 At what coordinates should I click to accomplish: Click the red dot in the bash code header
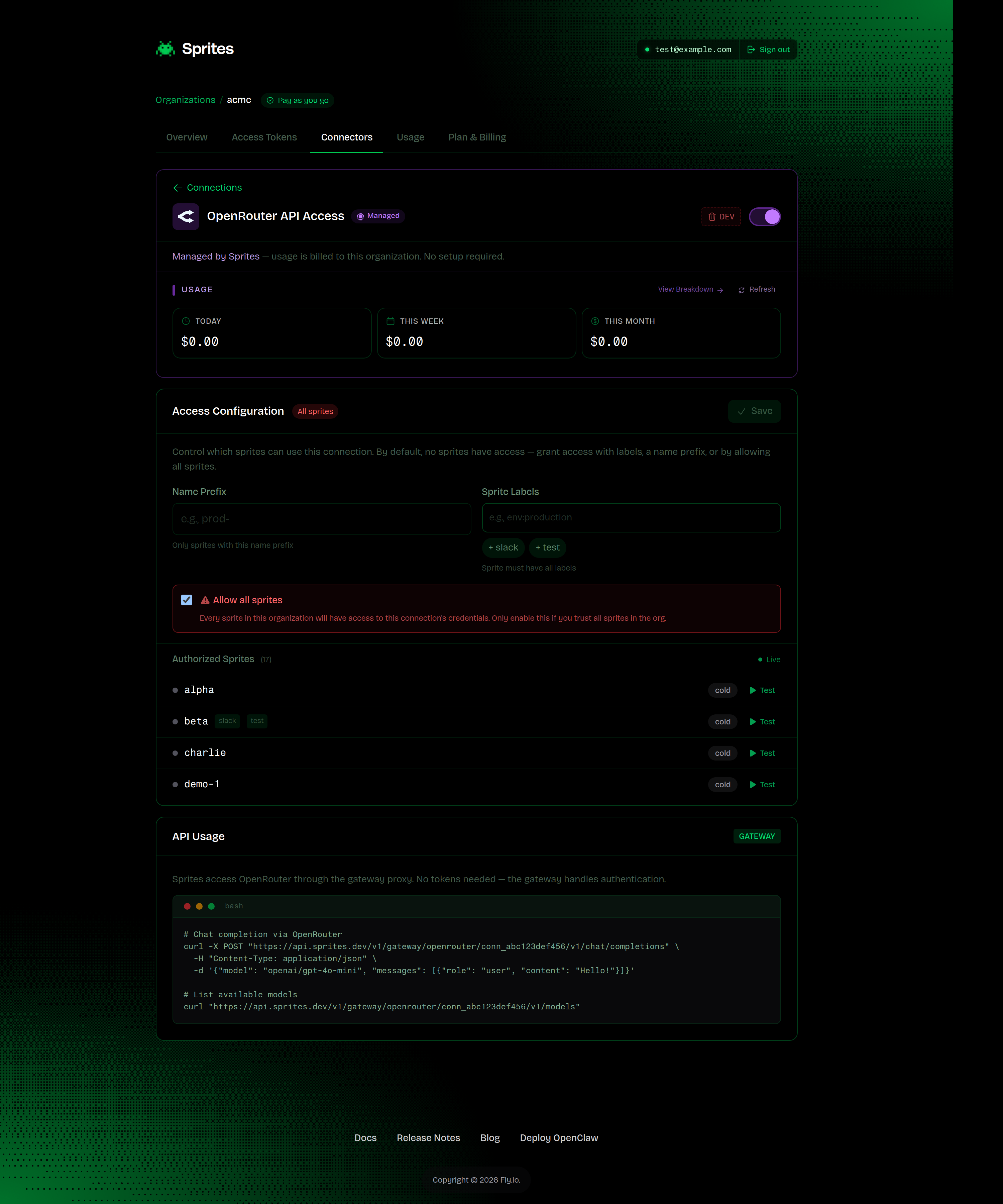[187, 906]
